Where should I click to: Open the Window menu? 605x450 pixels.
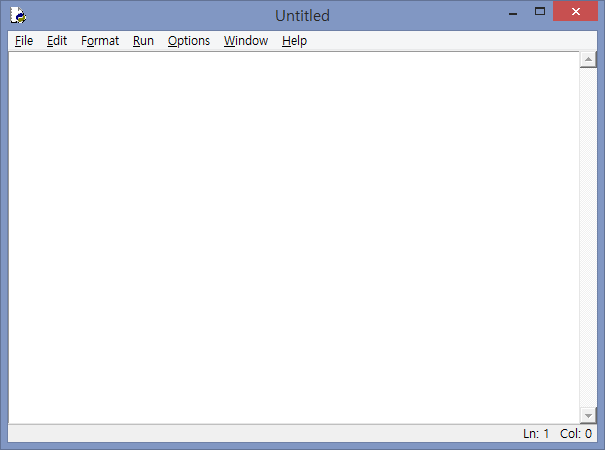tap(246, 41)
